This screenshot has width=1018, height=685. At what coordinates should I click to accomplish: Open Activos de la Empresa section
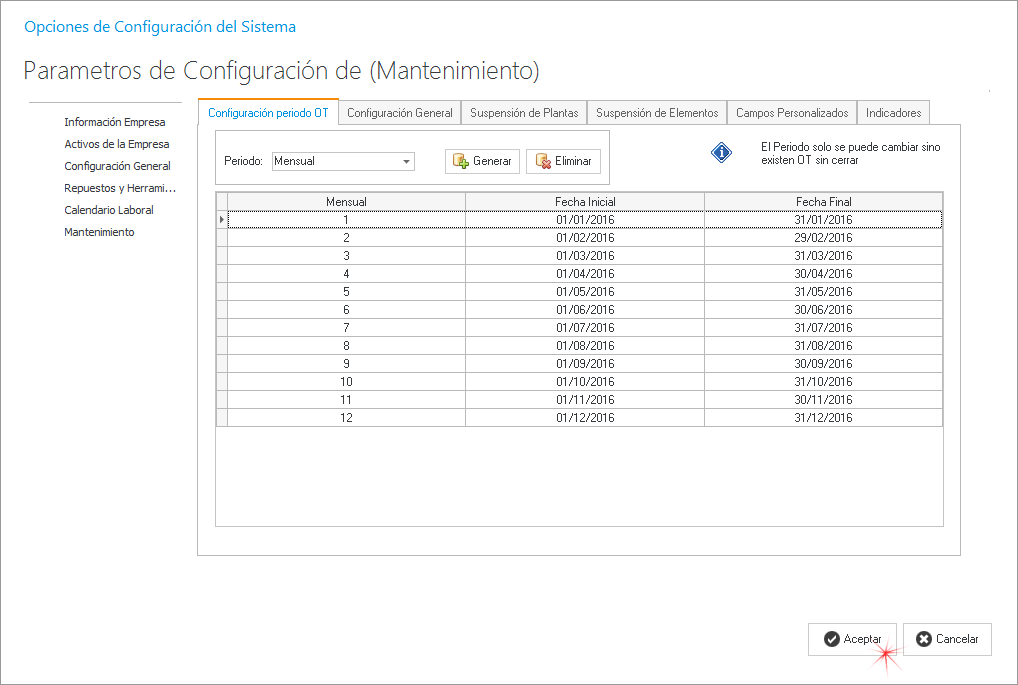point(117,144)
